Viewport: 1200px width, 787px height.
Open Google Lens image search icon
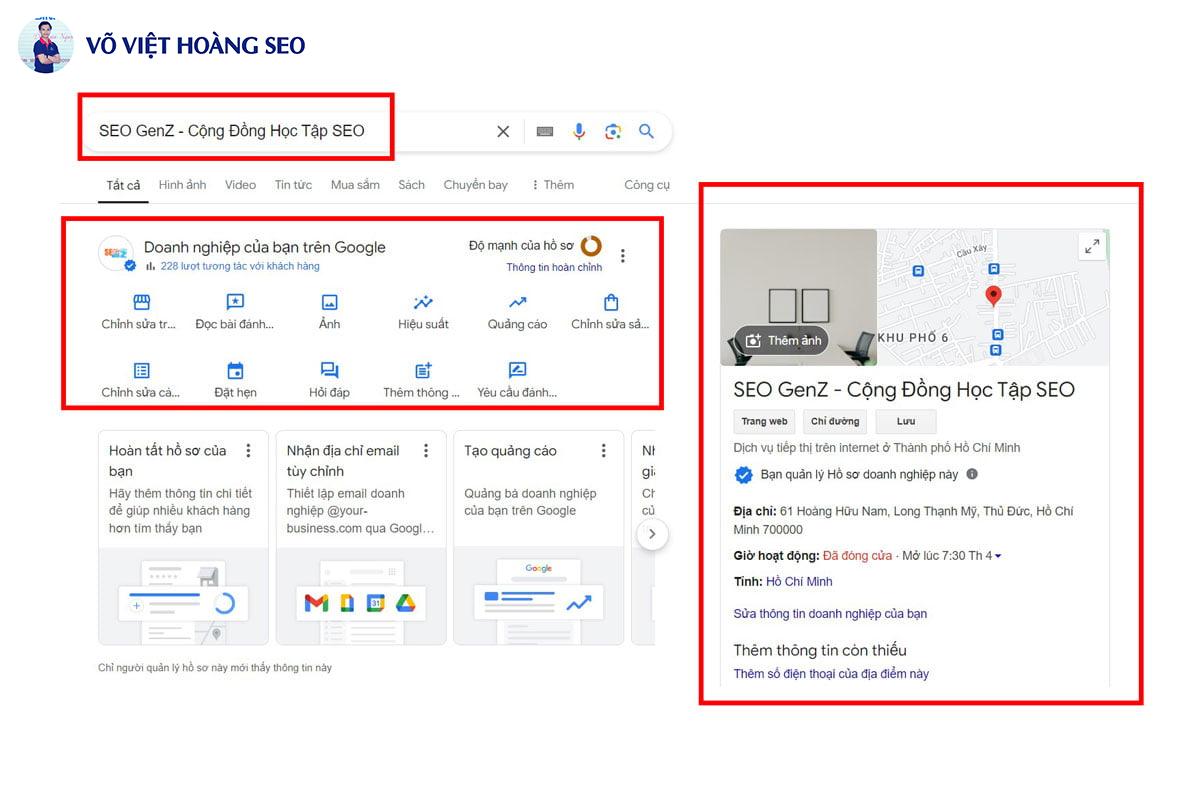[x=613, y=131]
